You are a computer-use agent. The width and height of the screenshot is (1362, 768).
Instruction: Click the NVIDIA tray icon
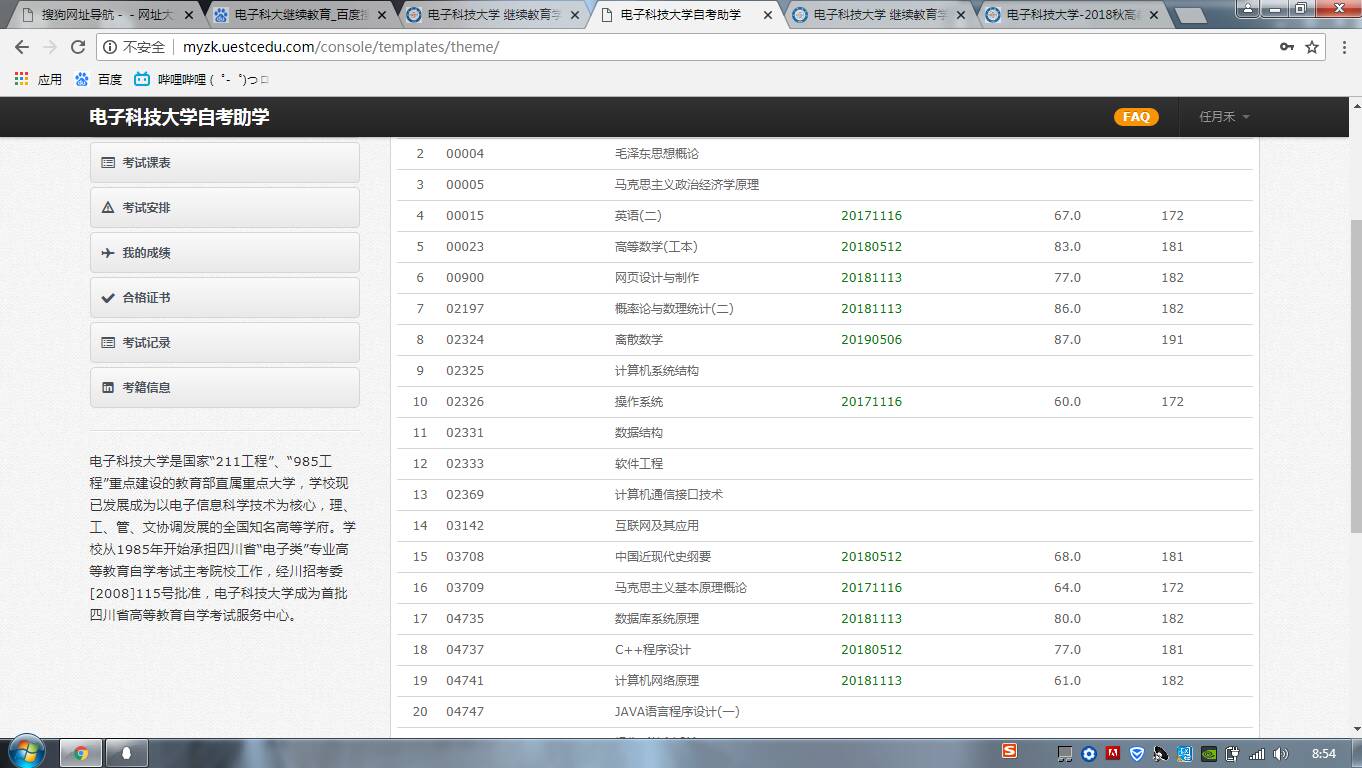pos(1209,754)
